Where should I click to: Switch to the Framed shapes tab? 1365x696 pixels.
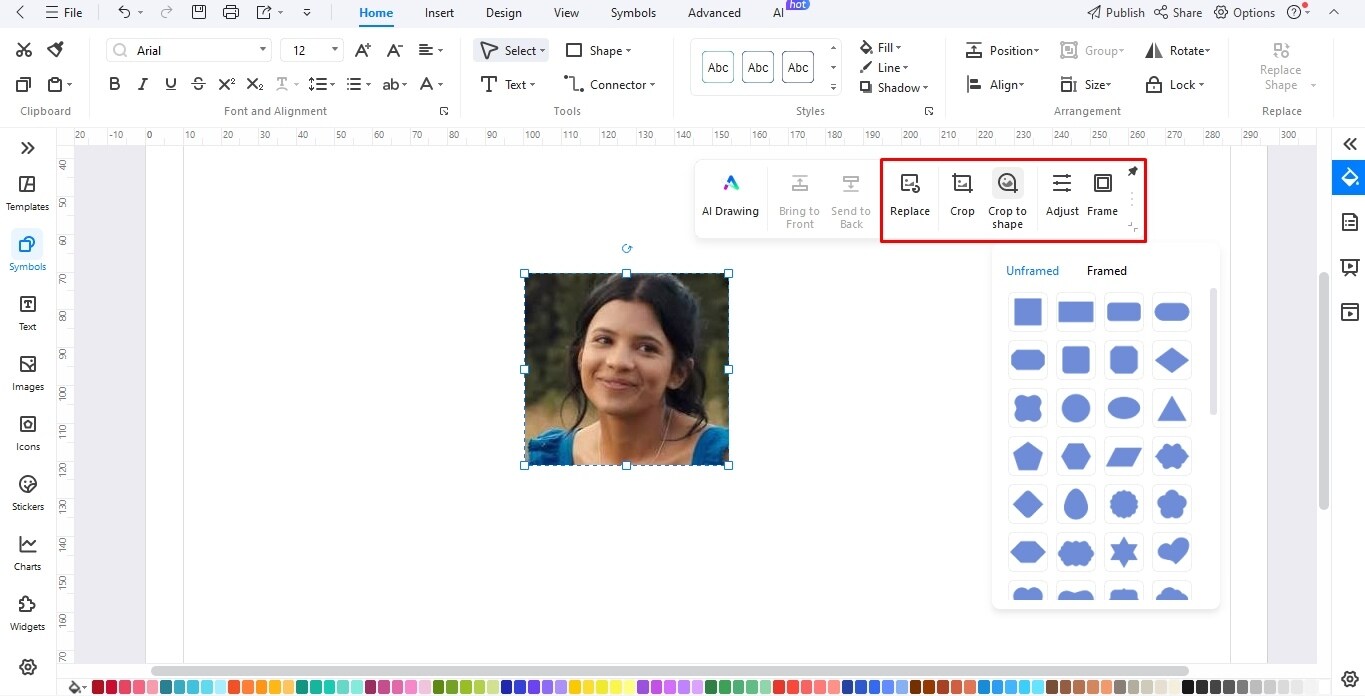[x=1107, y=270]
